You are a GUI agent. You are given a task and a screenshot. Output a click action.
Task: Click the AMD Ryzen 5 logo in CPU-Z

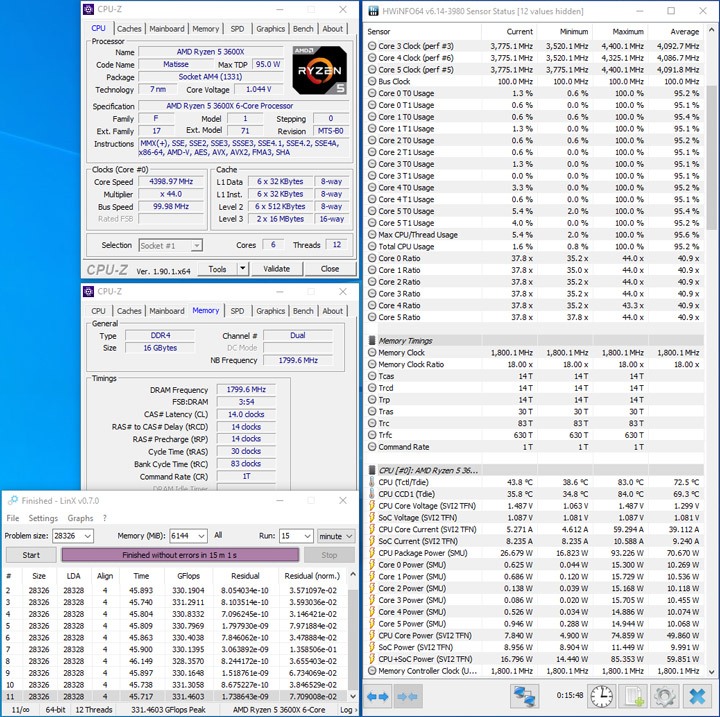(x=320, y=70)
